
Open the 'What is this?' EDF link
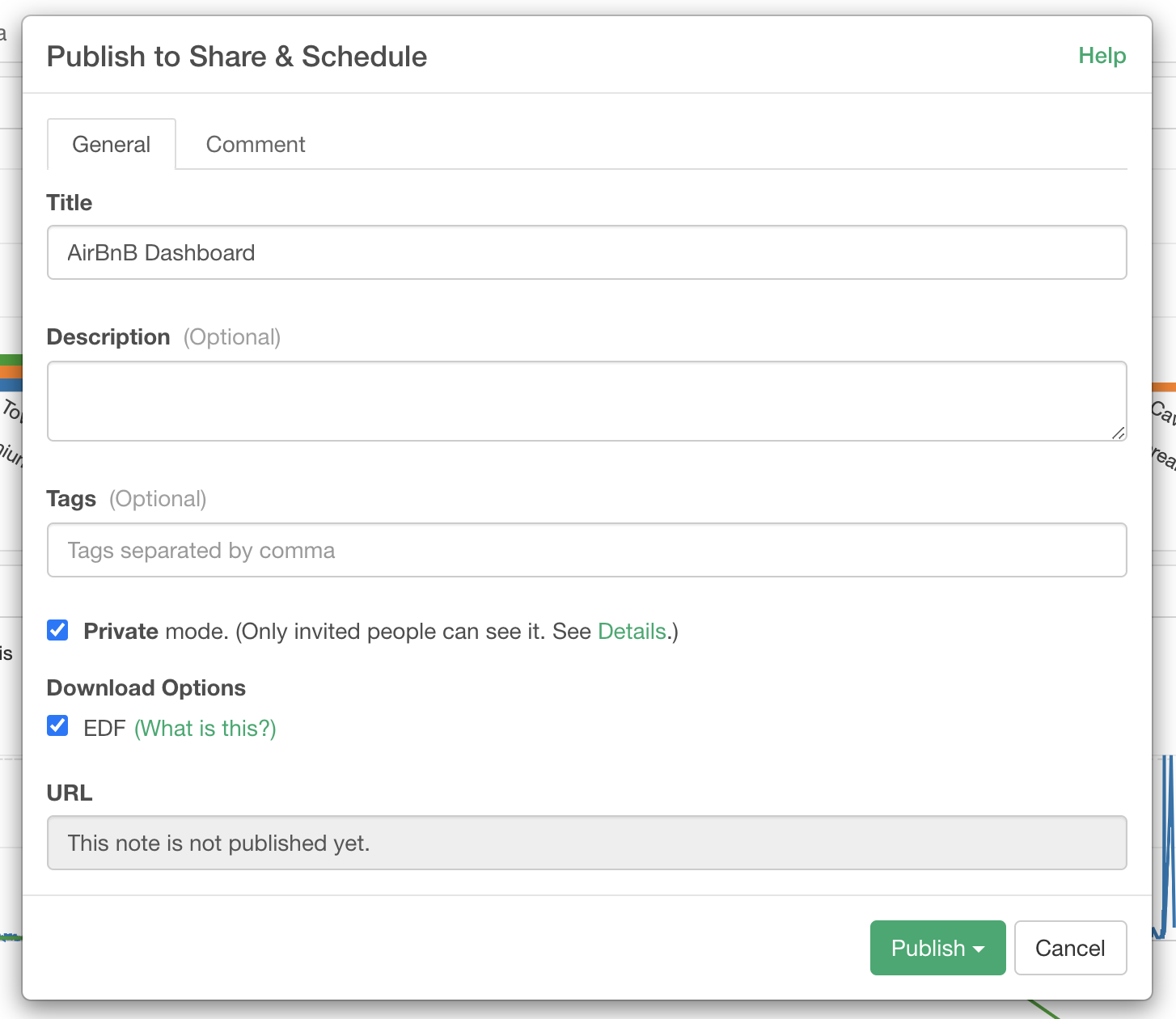(x=205, y=729)
